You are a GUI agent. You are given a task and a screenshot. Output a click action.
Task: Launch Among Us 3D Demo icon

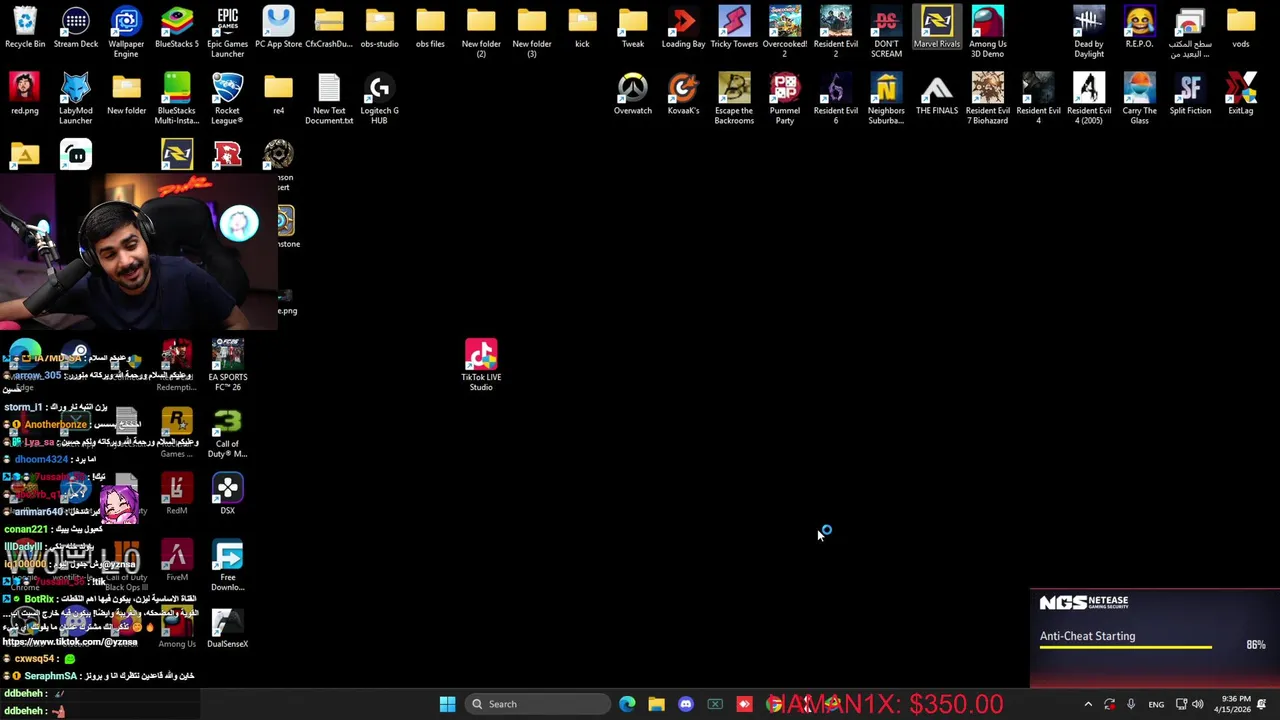(x=987, y=32)
